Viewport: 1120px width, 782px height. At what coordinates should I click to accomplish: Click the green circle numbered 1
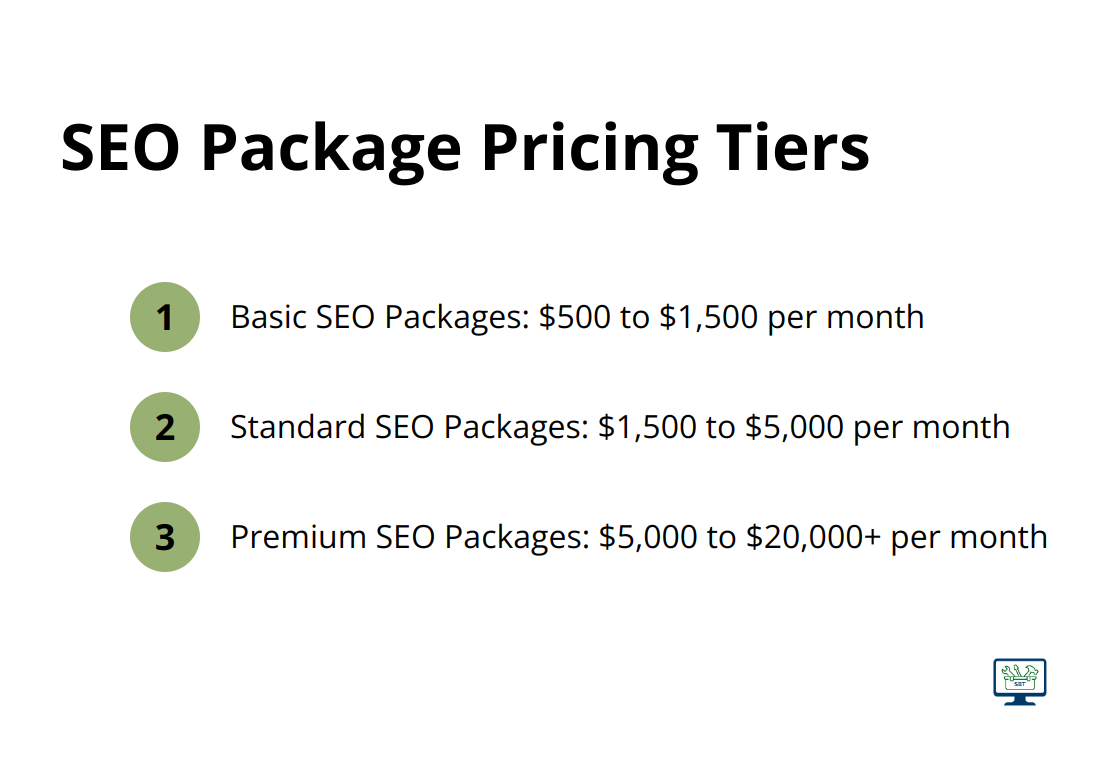tap(165, 317)
